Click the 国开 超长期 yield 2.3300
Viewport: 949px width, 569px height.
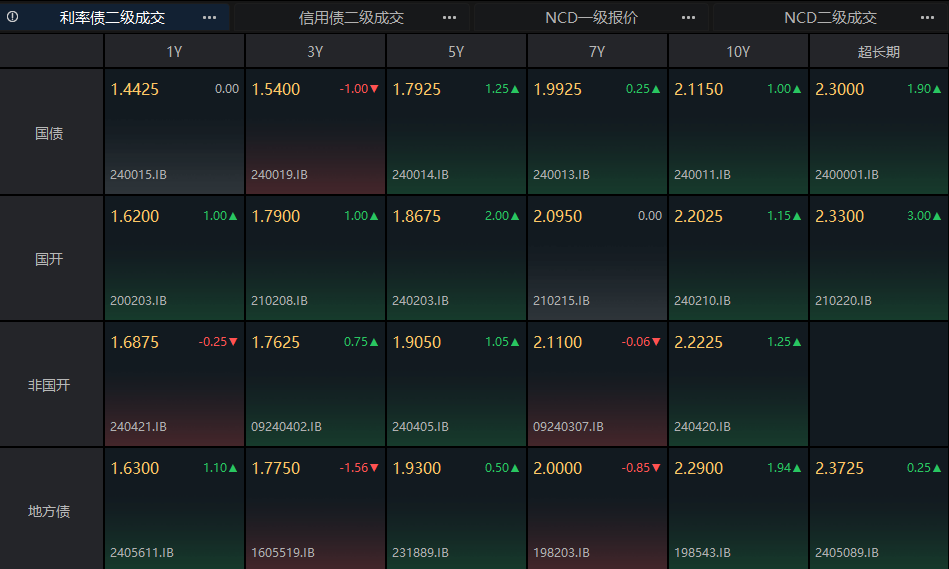click(x=839, y=216)
